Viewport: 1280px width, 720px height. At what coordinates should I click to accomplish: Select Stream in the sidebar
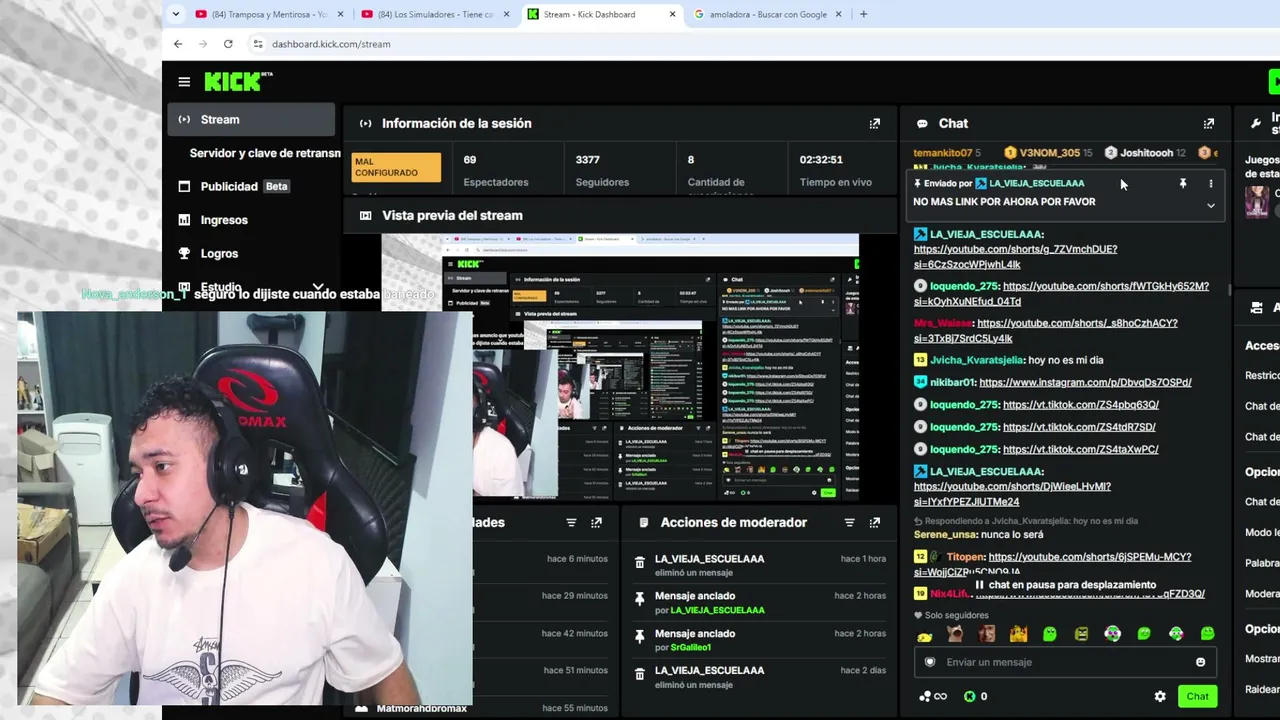(x=251, y=119)
